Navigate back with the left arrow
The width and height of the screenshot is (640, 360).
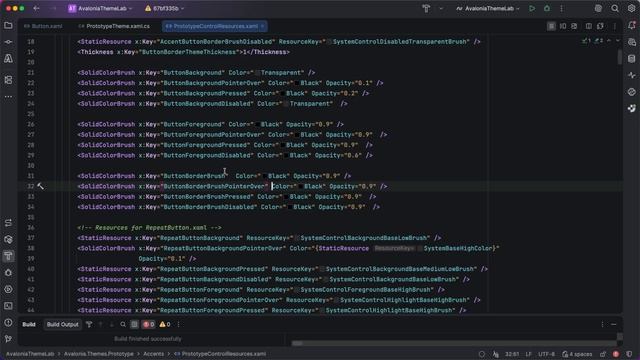[x=36, y=9]
